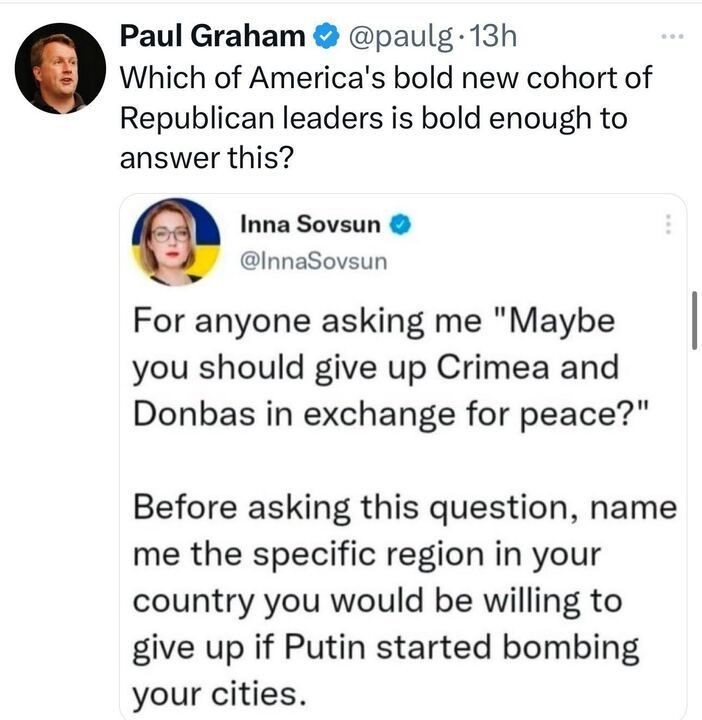
Task: Click the 13h timestamp
Action: [495, 37]
